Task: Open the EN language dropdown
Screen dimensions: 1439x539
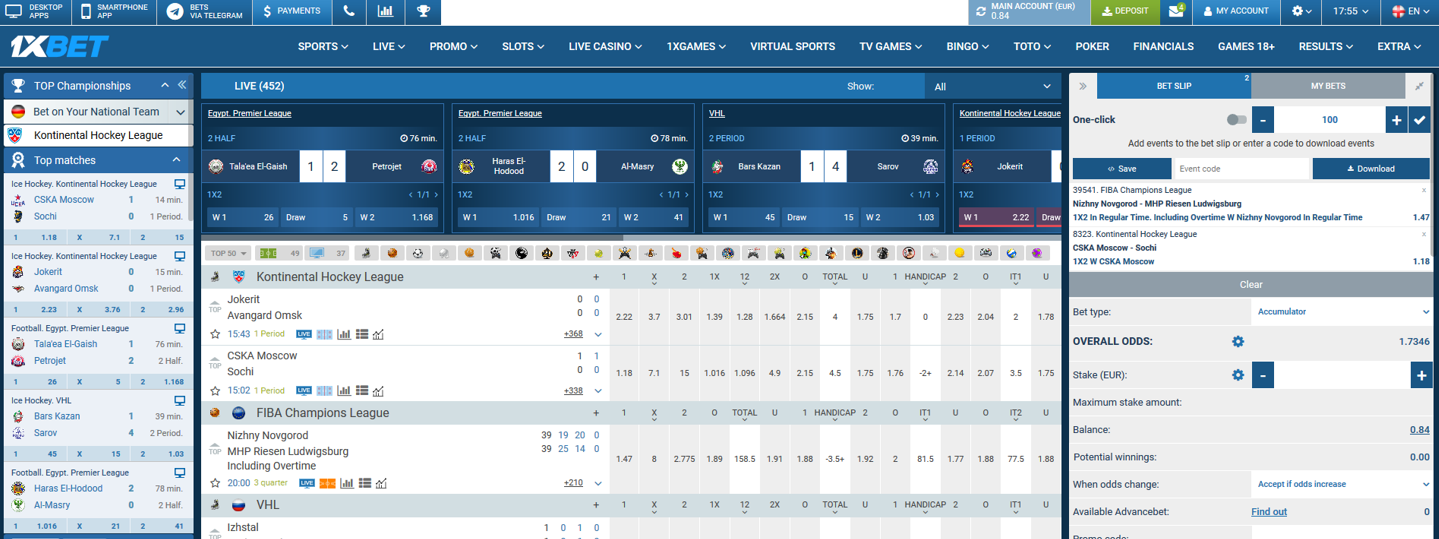Action: 1412,12
